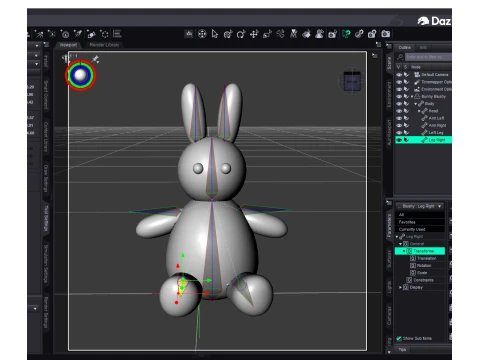Viewport: 480px width, 360px height.
Task: Select the Favorites parameters filter
Action: tap(420, 222)
